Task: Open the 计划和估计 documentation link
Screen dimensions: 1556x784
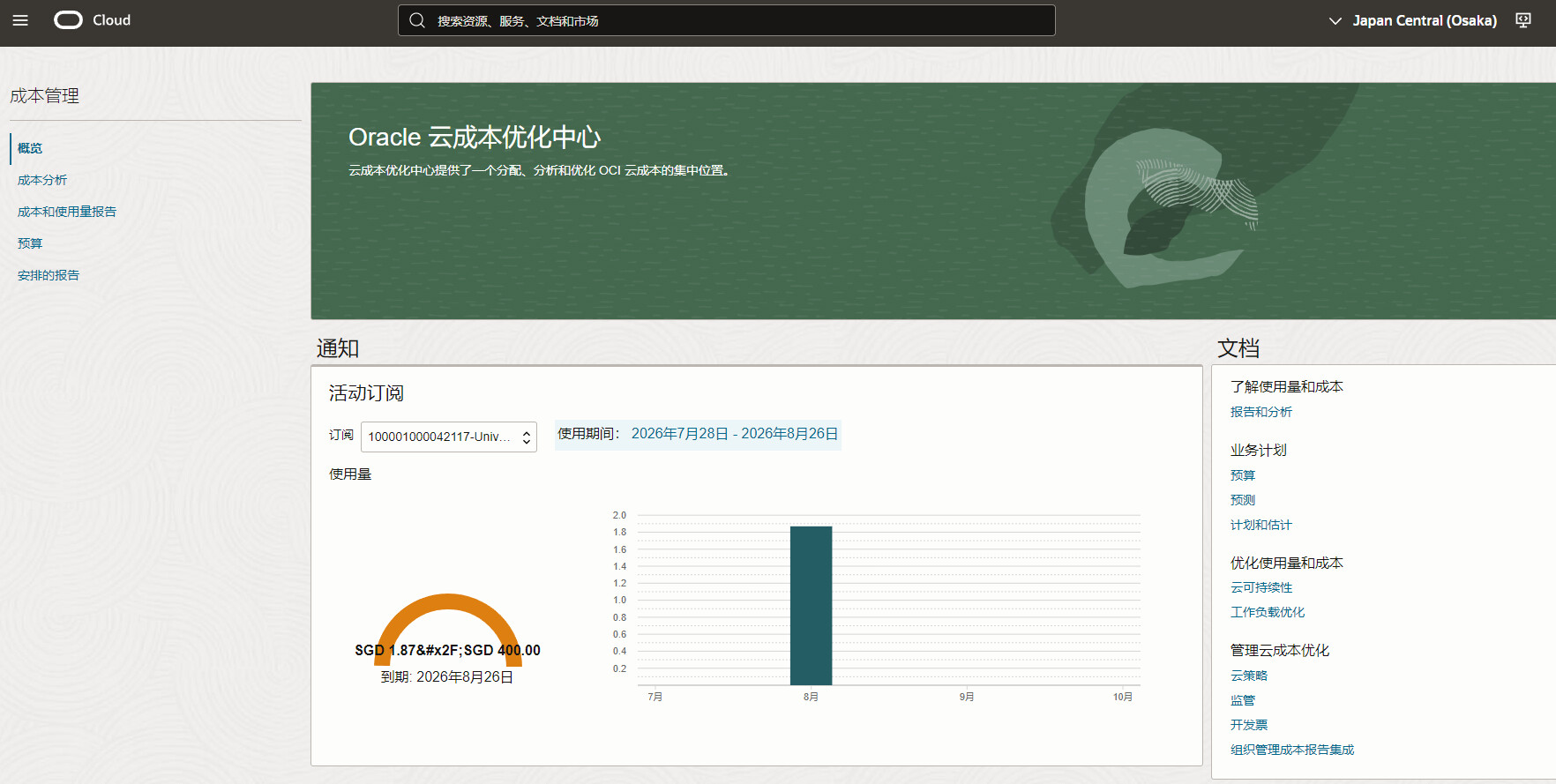Action: click(x=1261, y=525)
